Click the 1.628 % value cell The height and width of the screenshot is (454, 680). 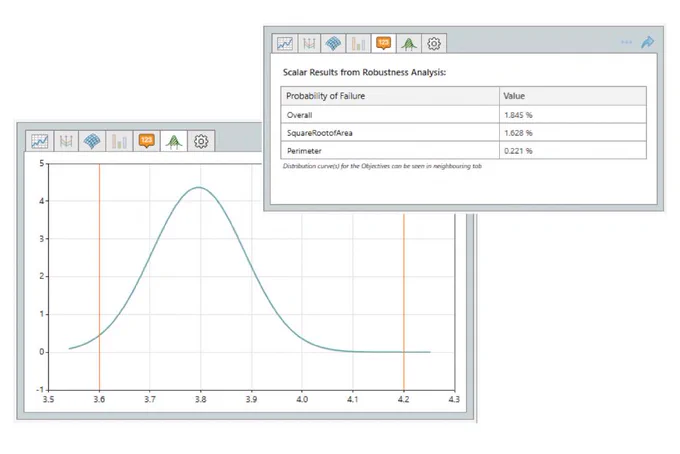click(x=573, y=133)
